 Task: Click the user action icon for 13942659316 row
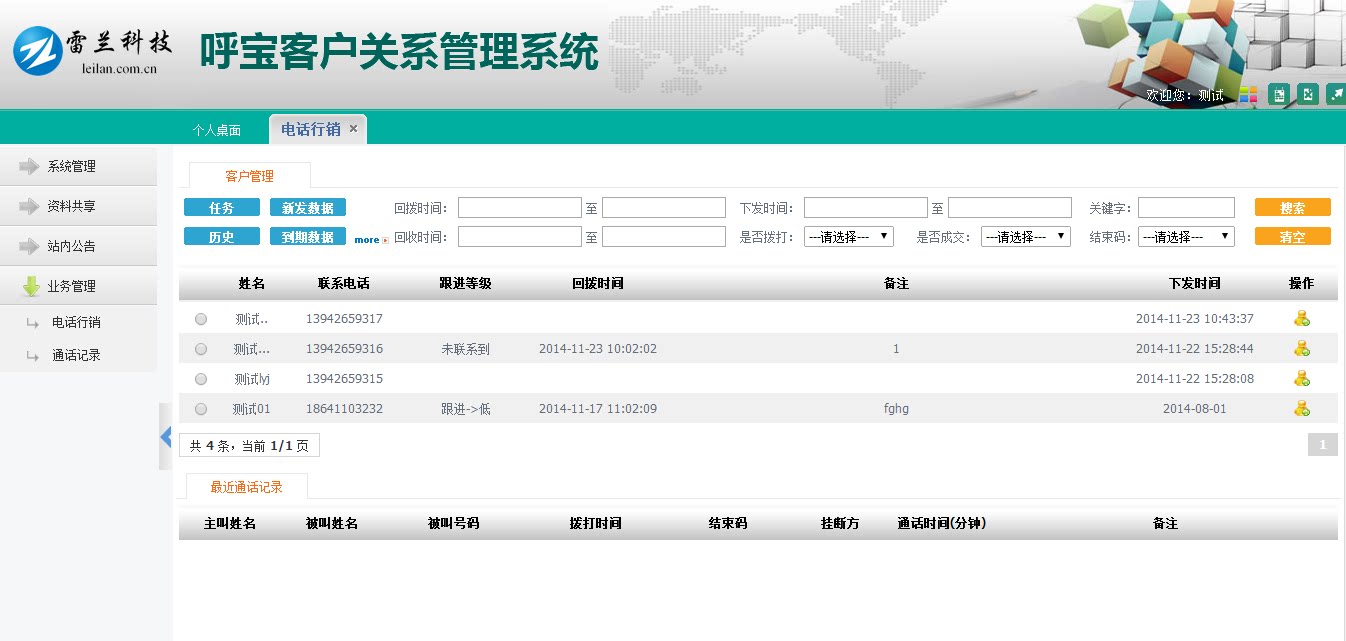(x=1301, y=349)
